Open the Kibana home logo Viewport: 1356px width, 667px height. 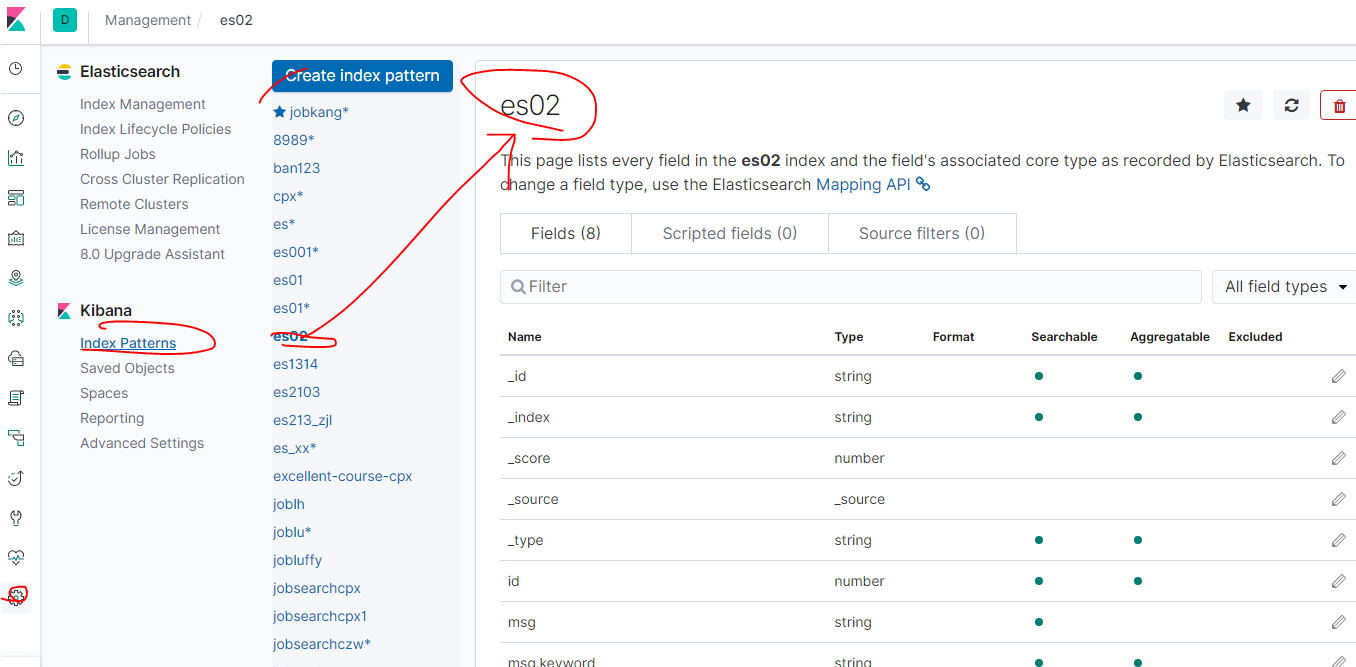16,20
